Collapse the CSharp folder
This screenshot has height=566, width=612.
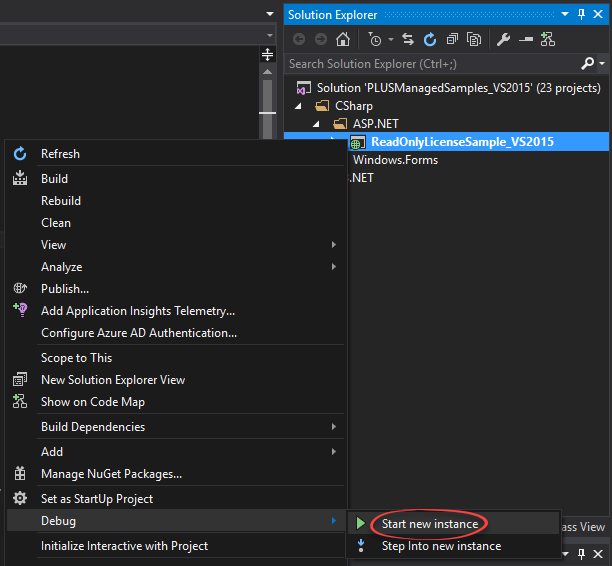(x=298, y=106)
